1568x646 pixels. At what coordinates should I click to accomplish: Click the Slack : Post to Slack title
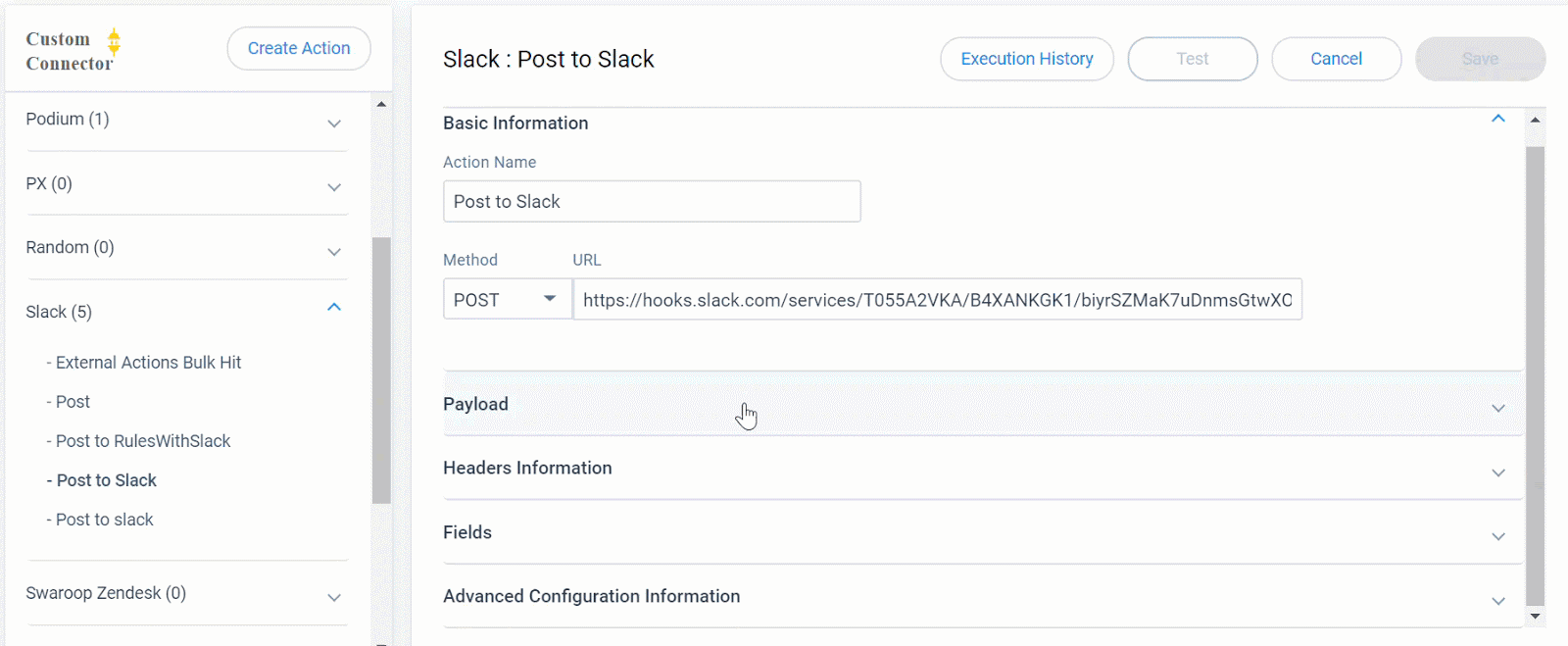point(549,59)
